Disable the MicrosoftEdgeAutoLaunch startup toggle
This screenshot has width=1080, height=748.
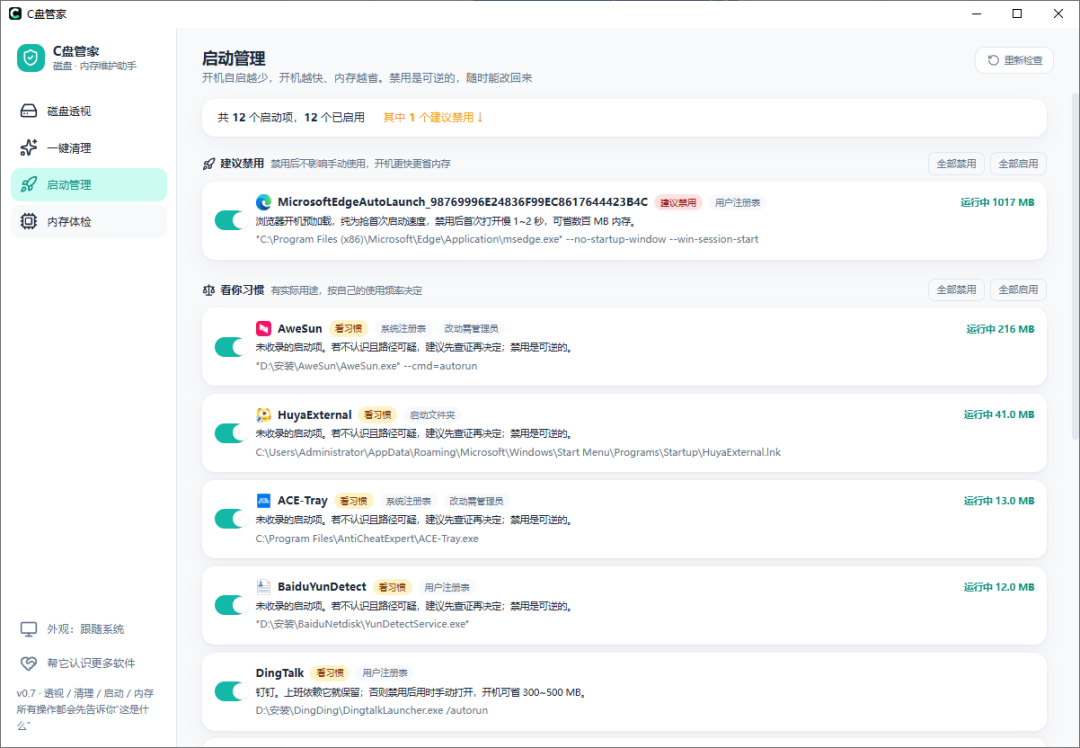231,220
